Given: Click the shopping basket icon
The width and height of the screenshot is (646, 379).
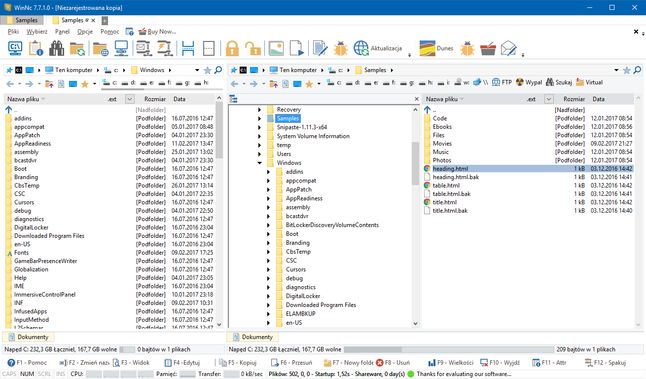Looking at the screenshot, I should point(488,48).
